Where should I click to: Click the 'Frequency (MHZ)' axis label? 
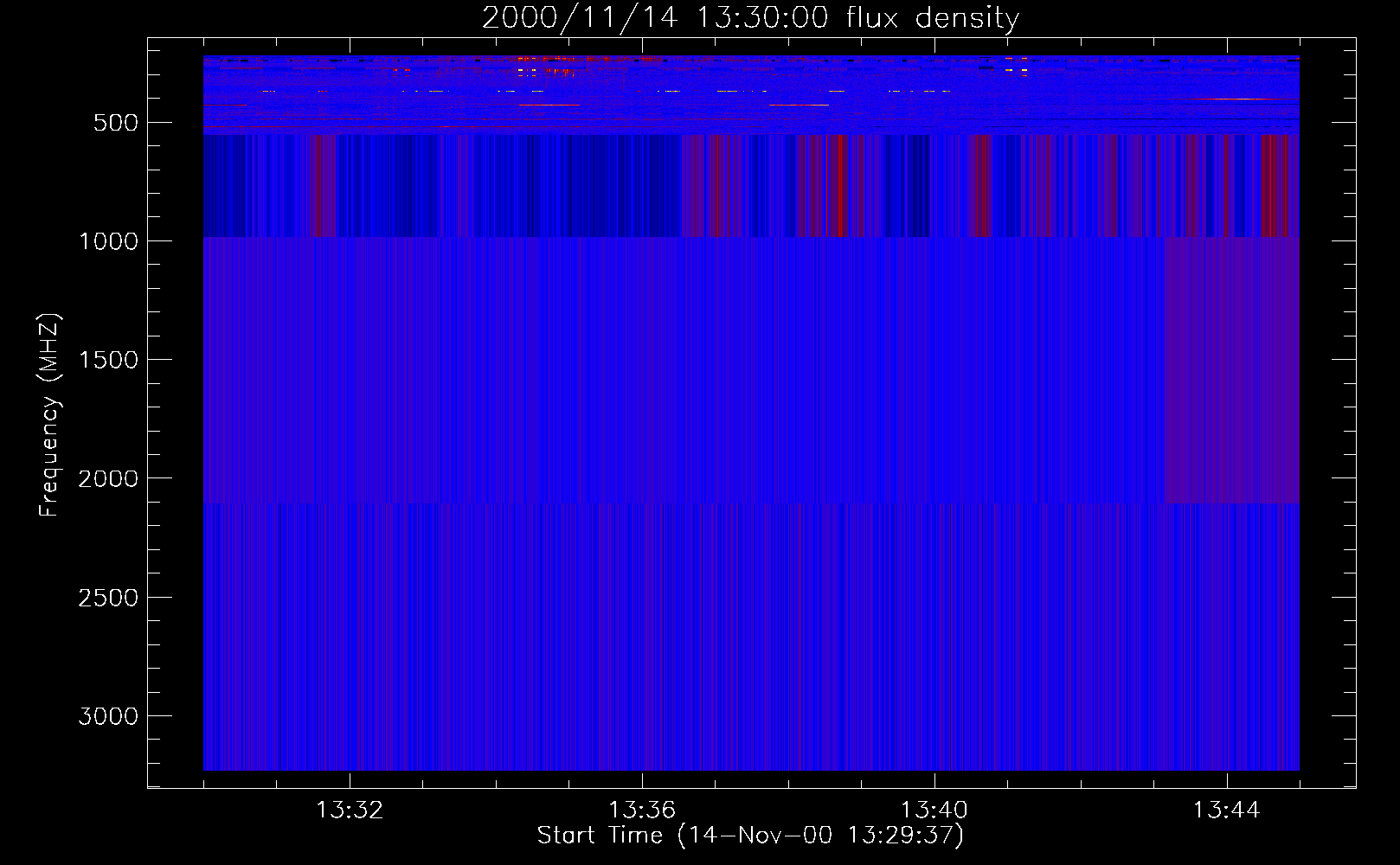click(50, 415)
